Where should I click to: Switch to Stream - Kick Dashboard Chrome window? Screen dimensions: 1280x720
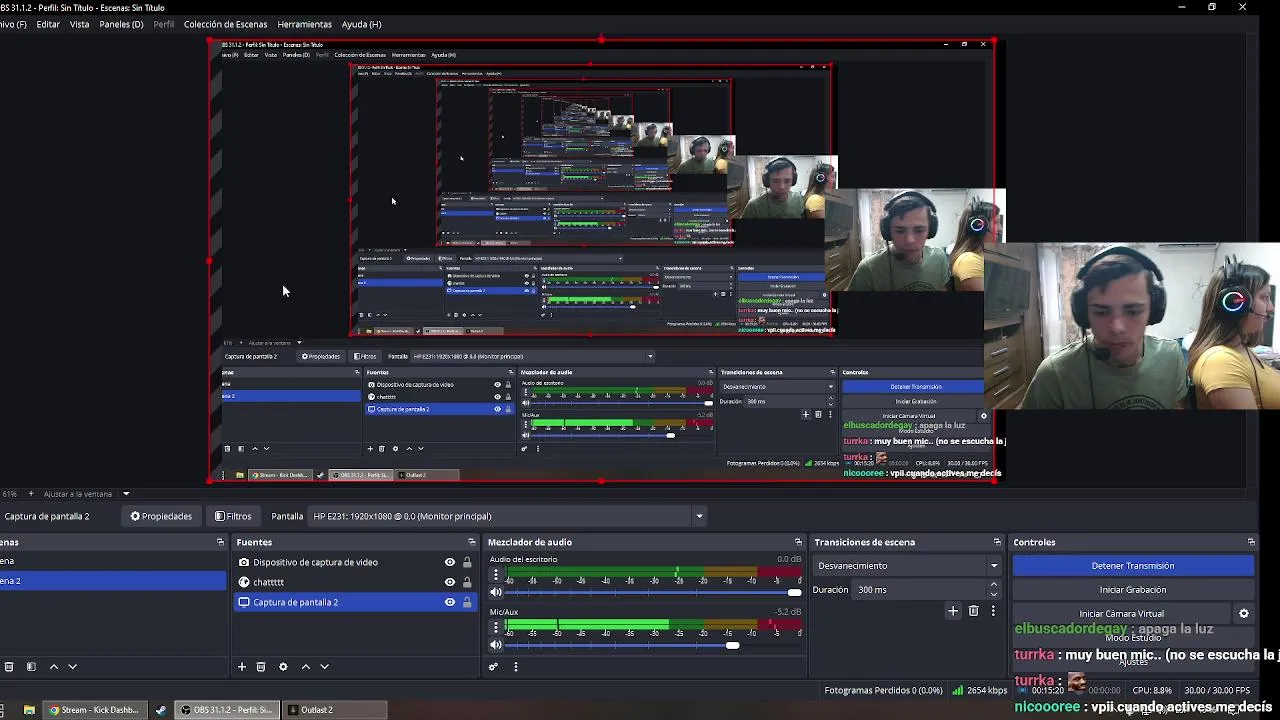pos(94,710)
